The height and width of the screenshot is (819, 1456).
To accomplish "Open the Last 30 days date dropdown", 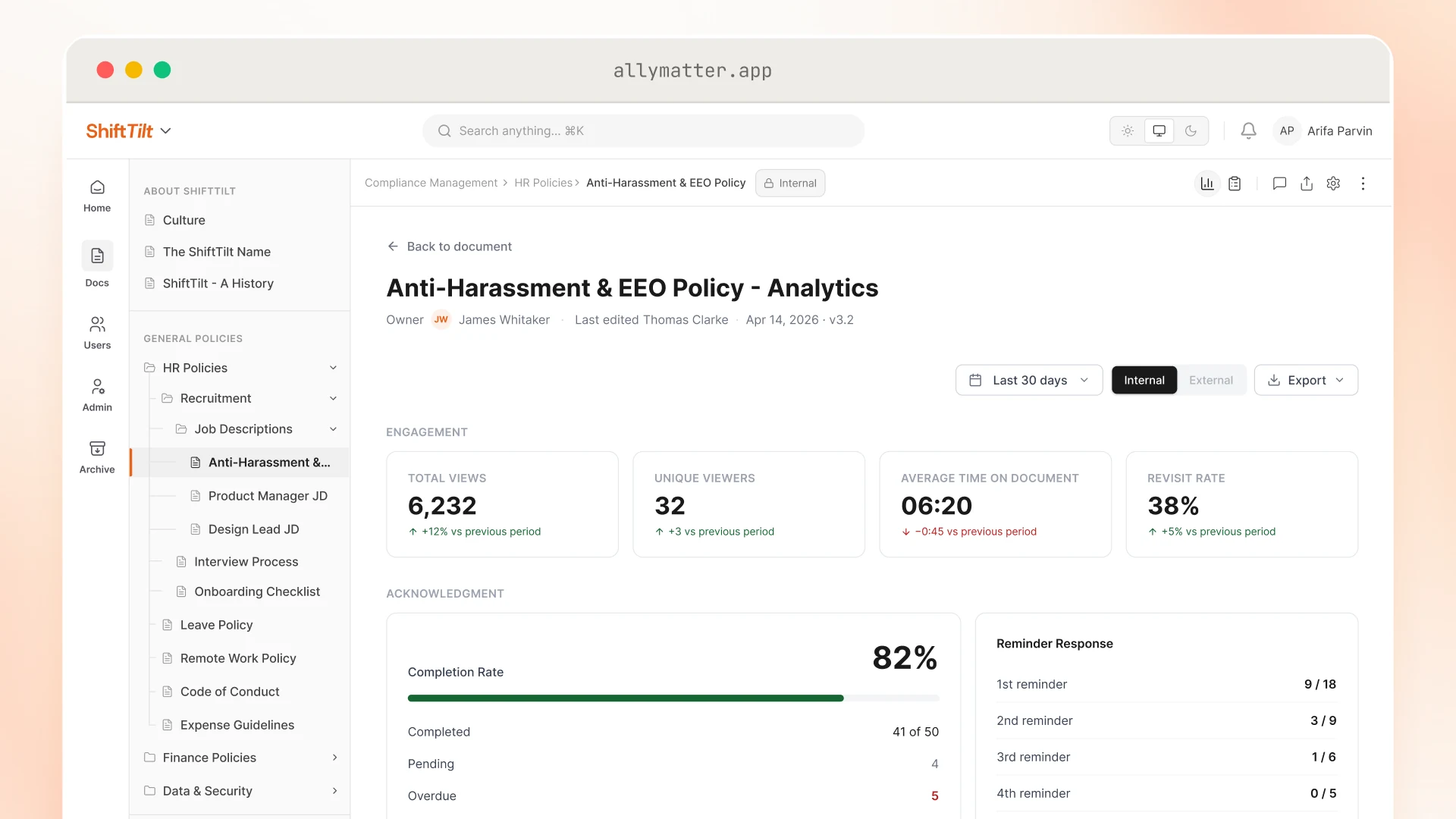I will [1029, 380].
